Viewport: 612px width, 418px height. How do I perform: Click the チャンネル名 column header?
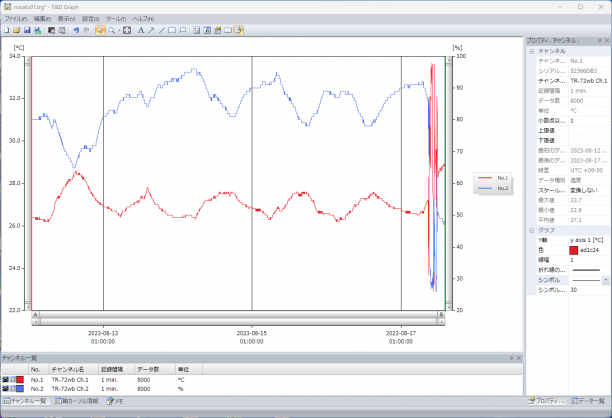[73, 369]
